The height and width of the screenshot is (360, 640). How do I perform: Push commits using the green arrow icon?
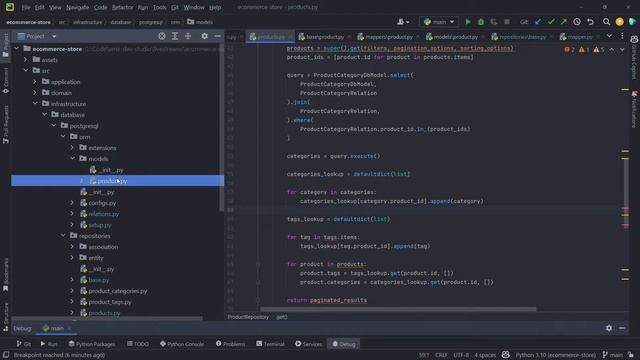click(564, 22)
